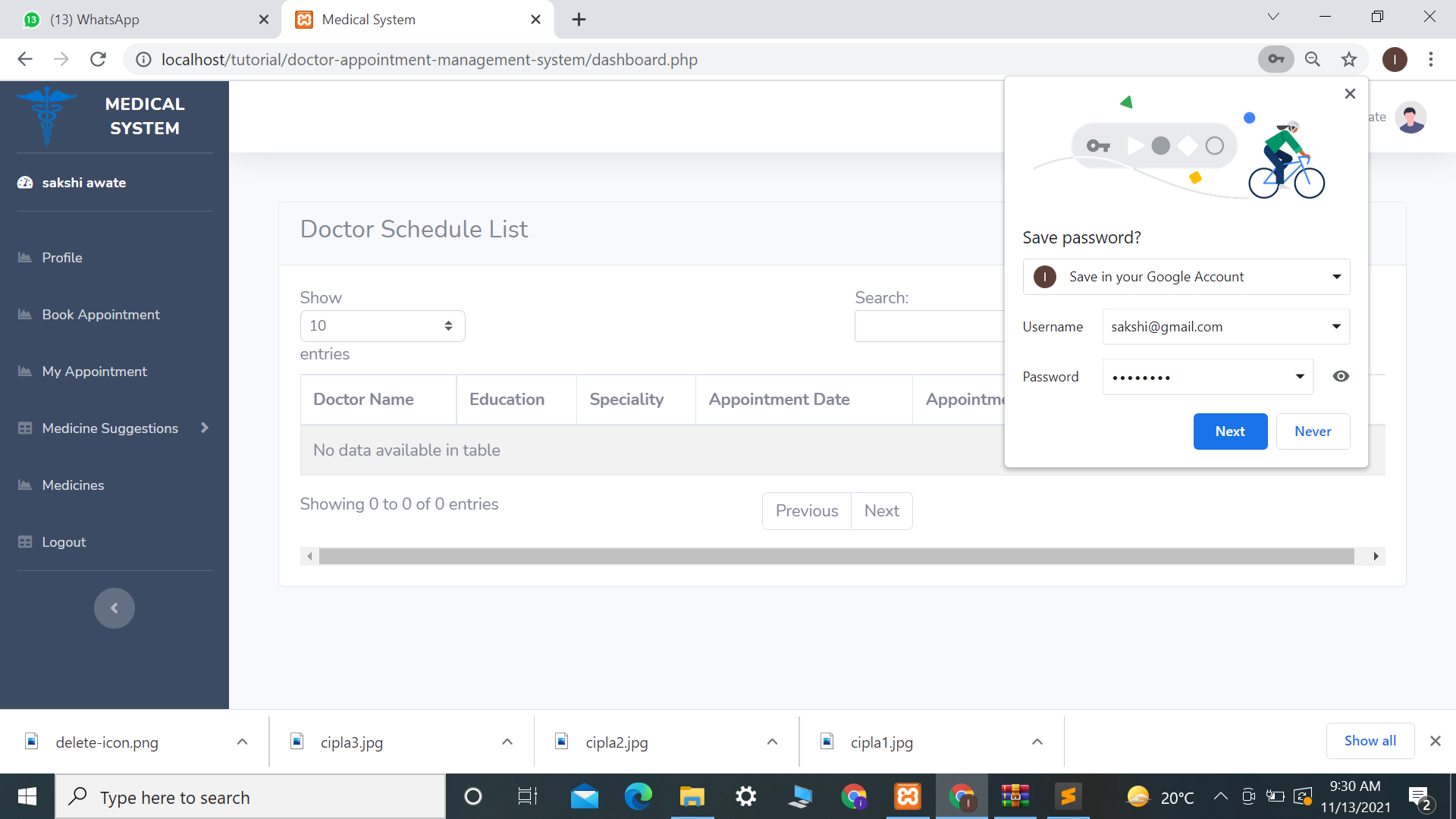Click the Search input field
This screenshot has height=819, width=1456.
point(930,326)
